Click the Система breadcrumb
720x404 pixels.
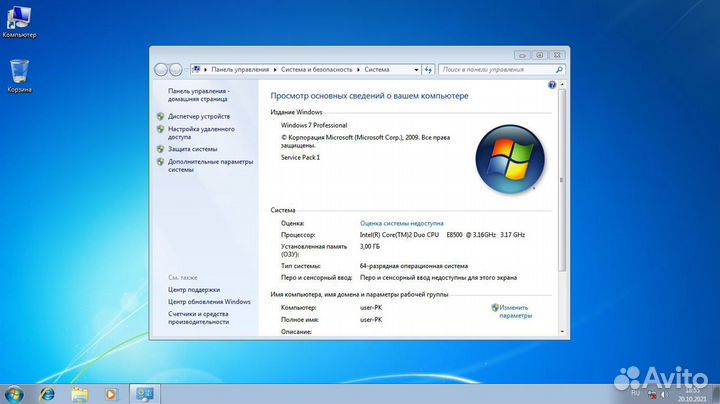(377, 70)
